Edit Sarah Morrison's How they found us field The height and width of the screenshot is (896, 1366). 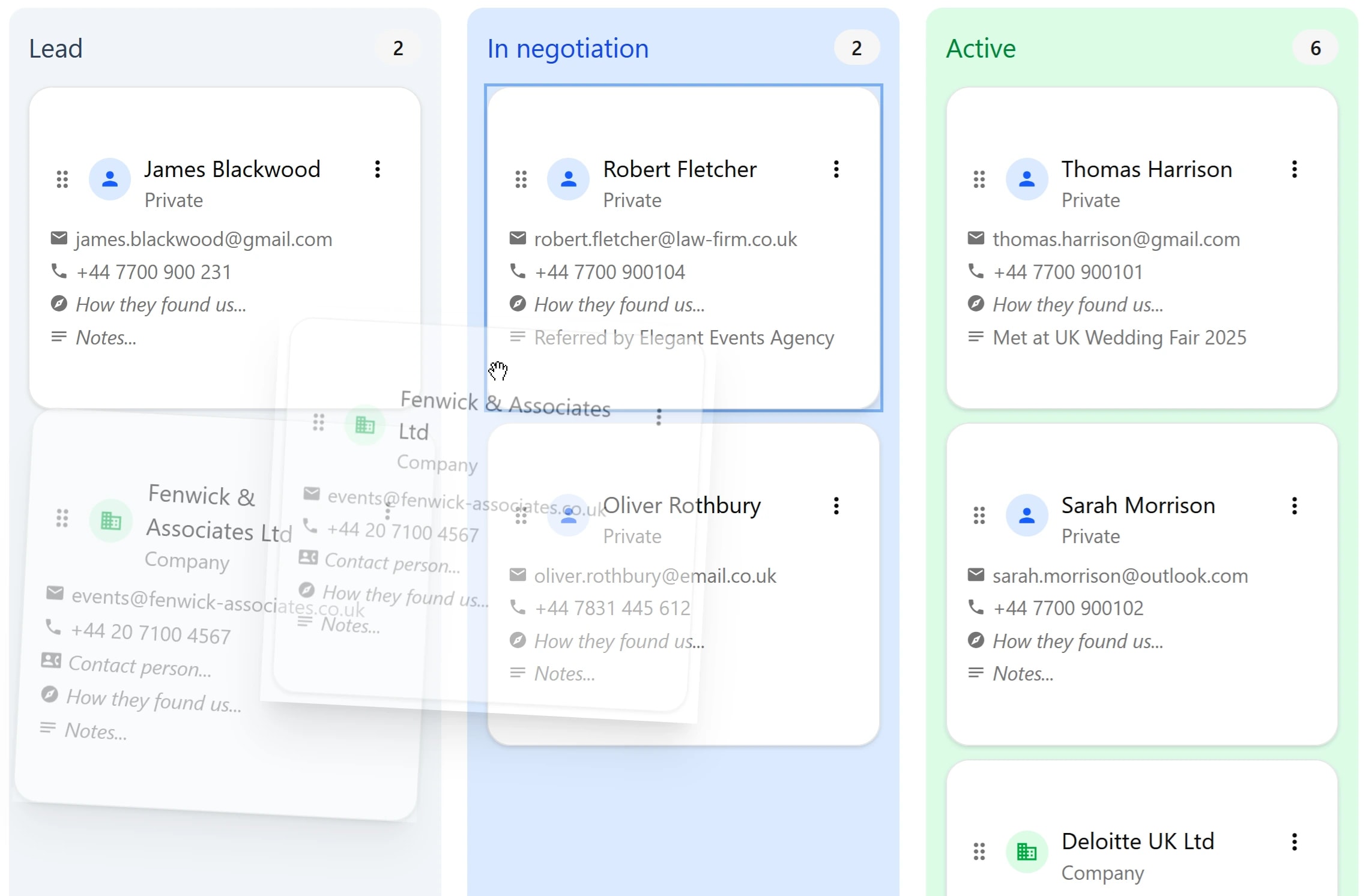click(x=1078, y=641)
